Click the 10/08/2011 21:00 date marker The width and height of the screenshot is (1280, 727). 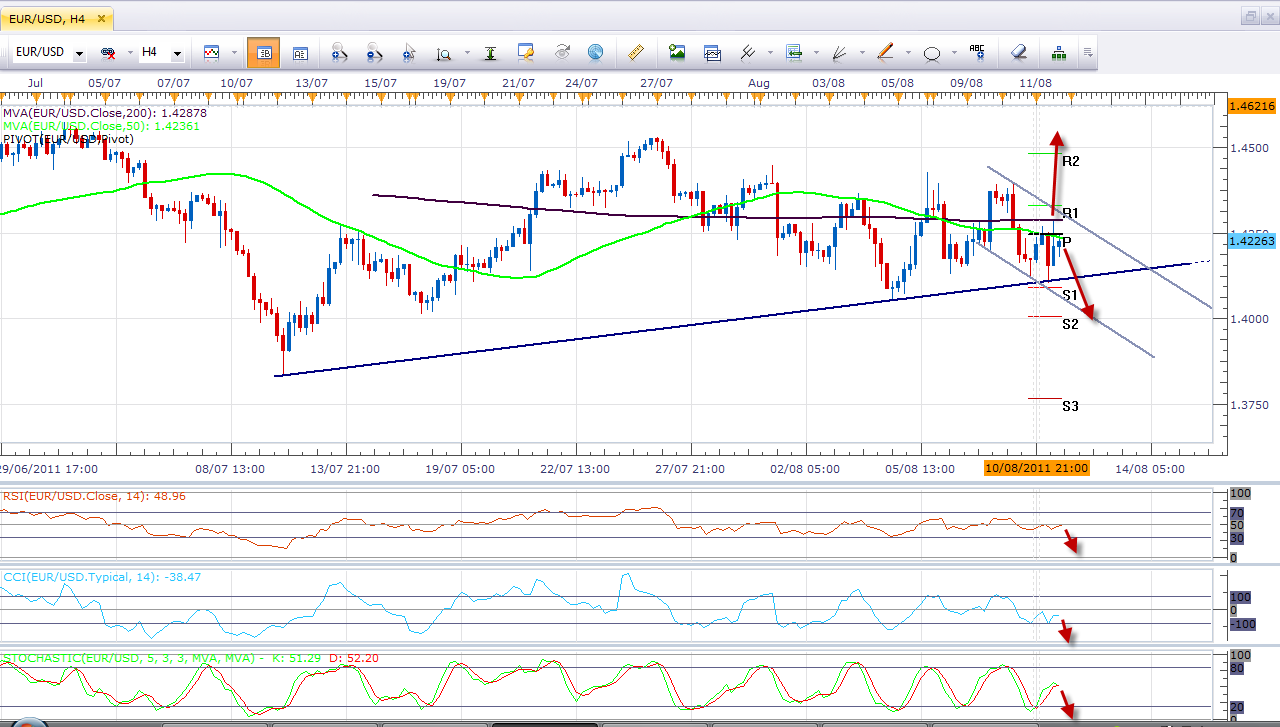pyautogui.click(x=1037, y=468)
